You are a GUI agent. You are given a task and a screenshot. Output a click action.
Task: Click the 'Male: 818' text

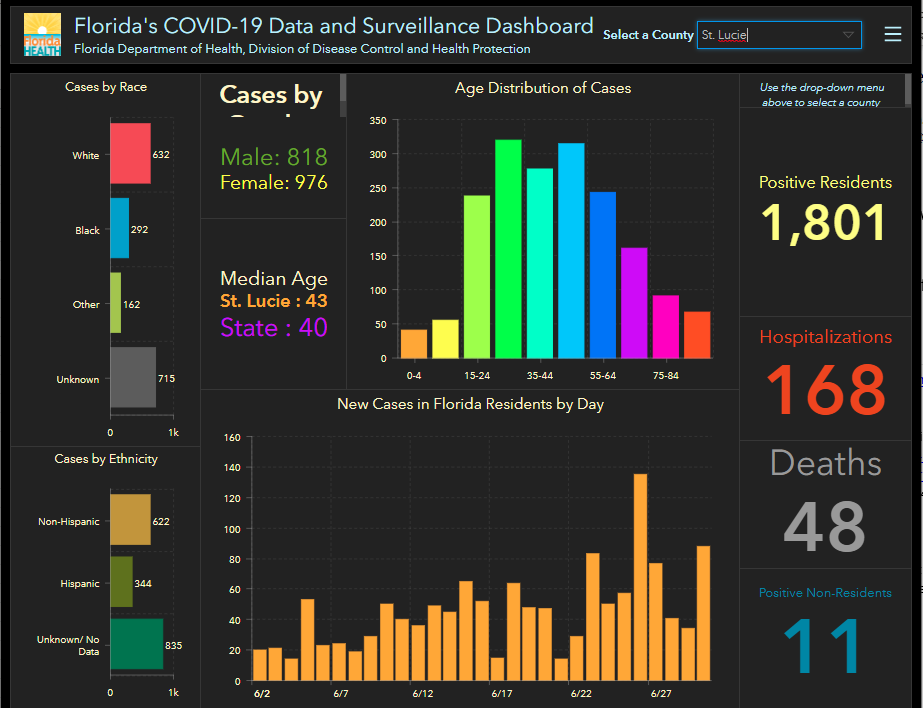pyautogui.click(x=274, y=157)
